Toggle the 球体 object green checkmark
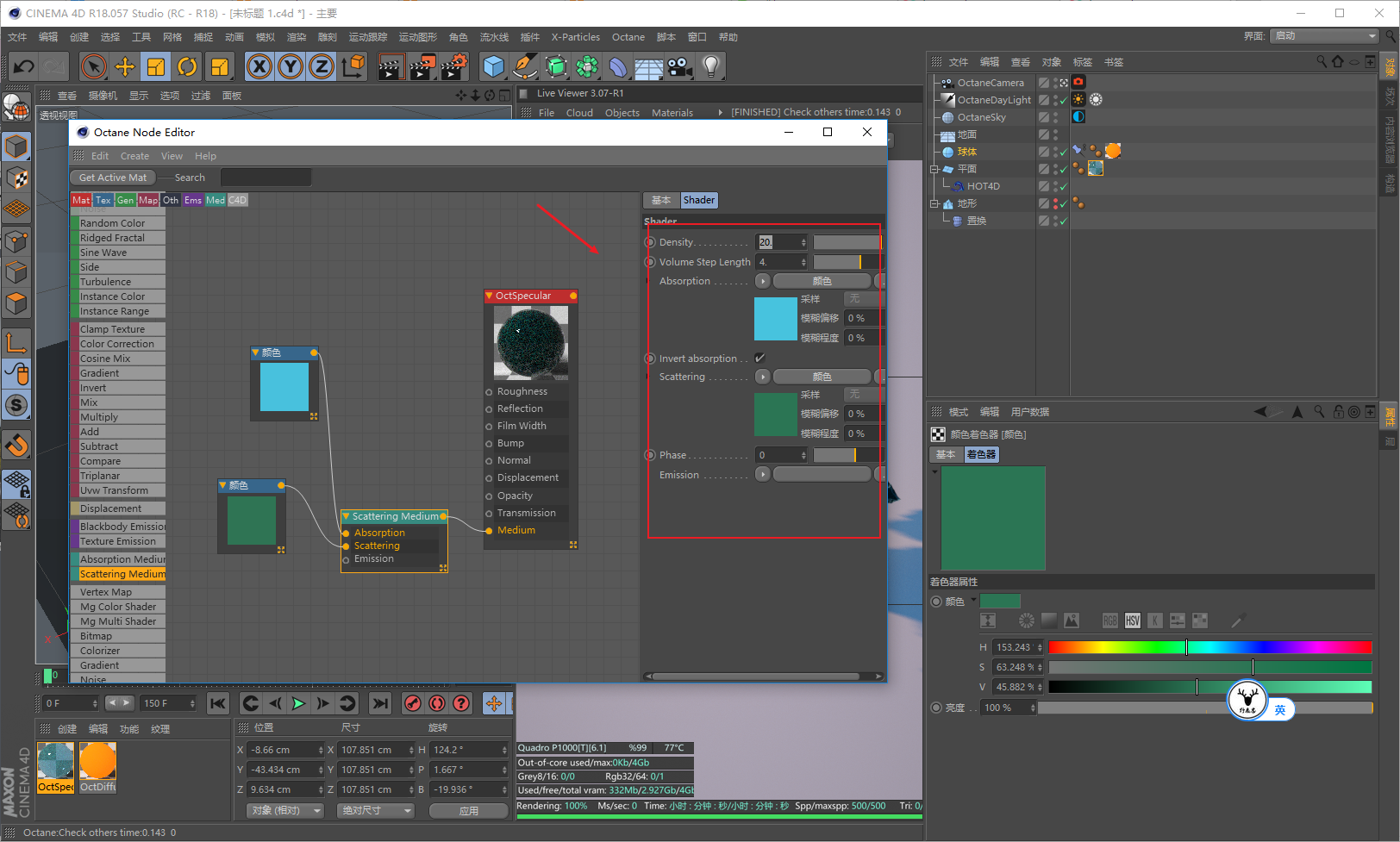Viewport: 1400px width, 842px height. pos(1064,152)
